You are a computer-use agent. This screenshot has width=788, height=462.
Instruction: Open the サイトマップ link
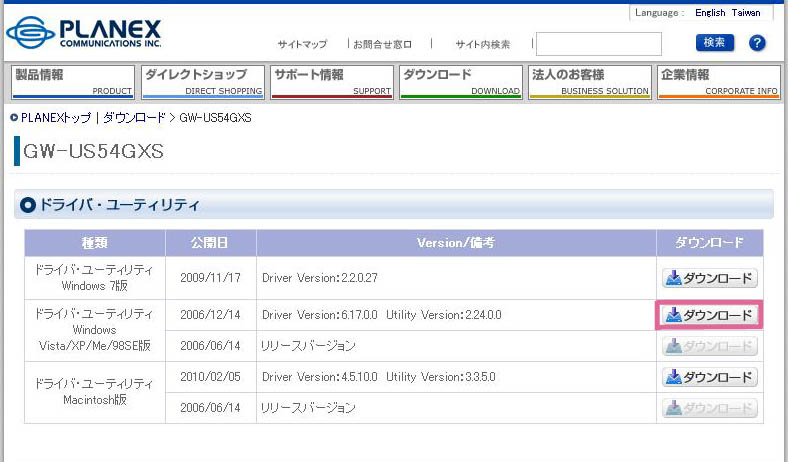tap(302, 44)
